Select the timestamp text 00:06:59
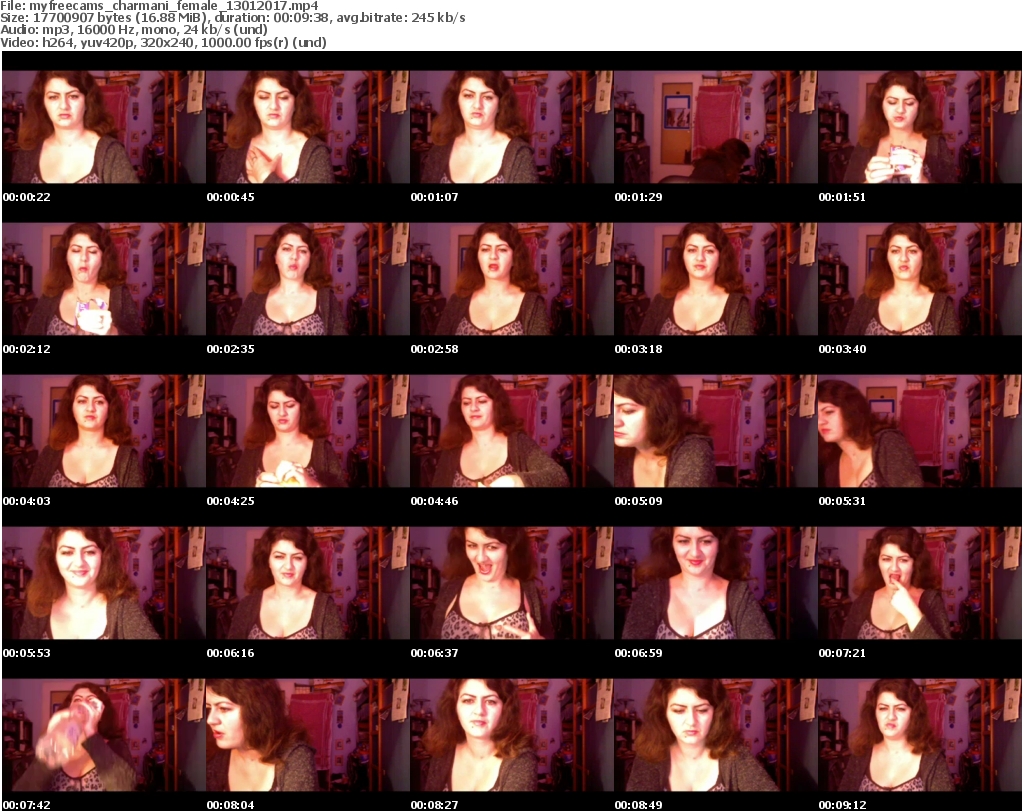The width and height of the screenshot is (1024, 811). tap(639, 653)
